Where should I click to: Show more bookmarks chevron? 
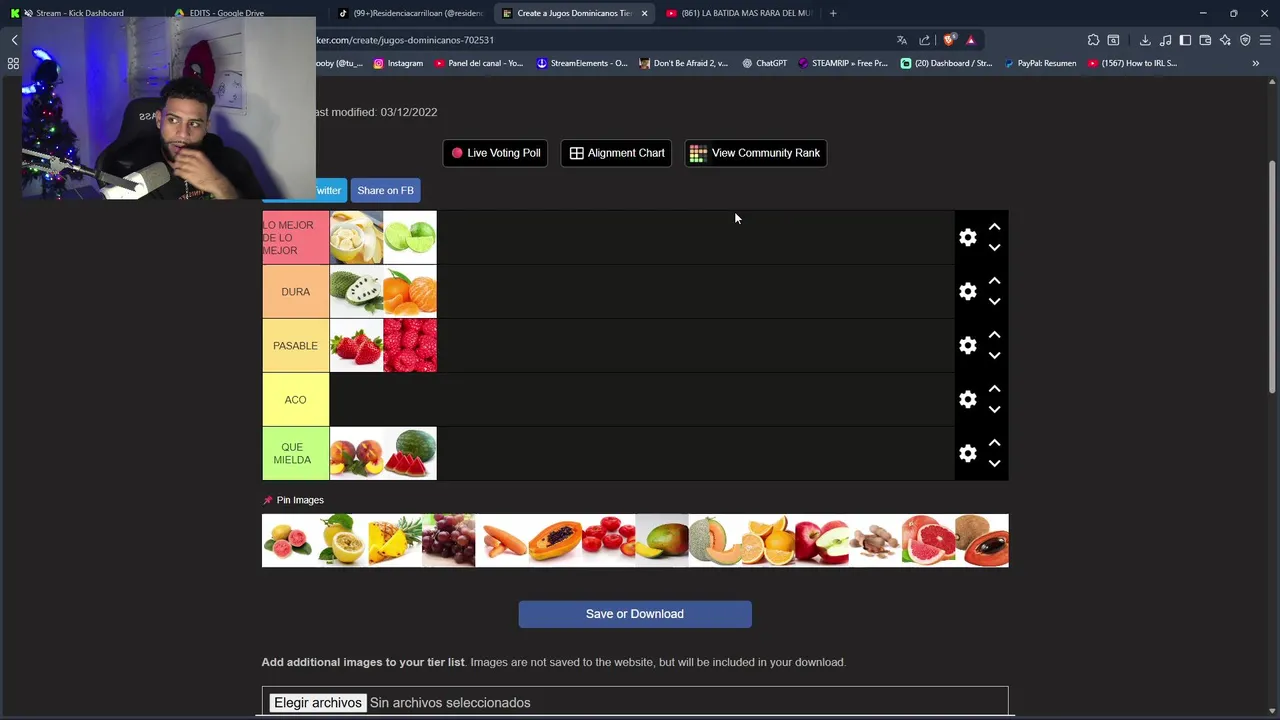tap(1255, 63)
